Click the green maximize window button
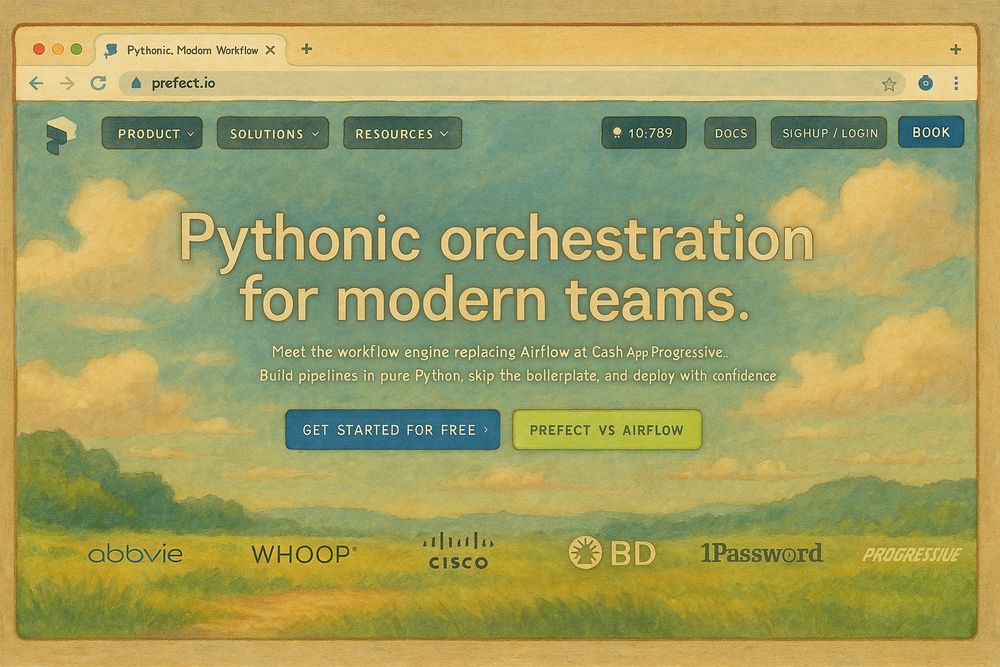This screenshot has height=667, width=1000. [x=77, y=49]
